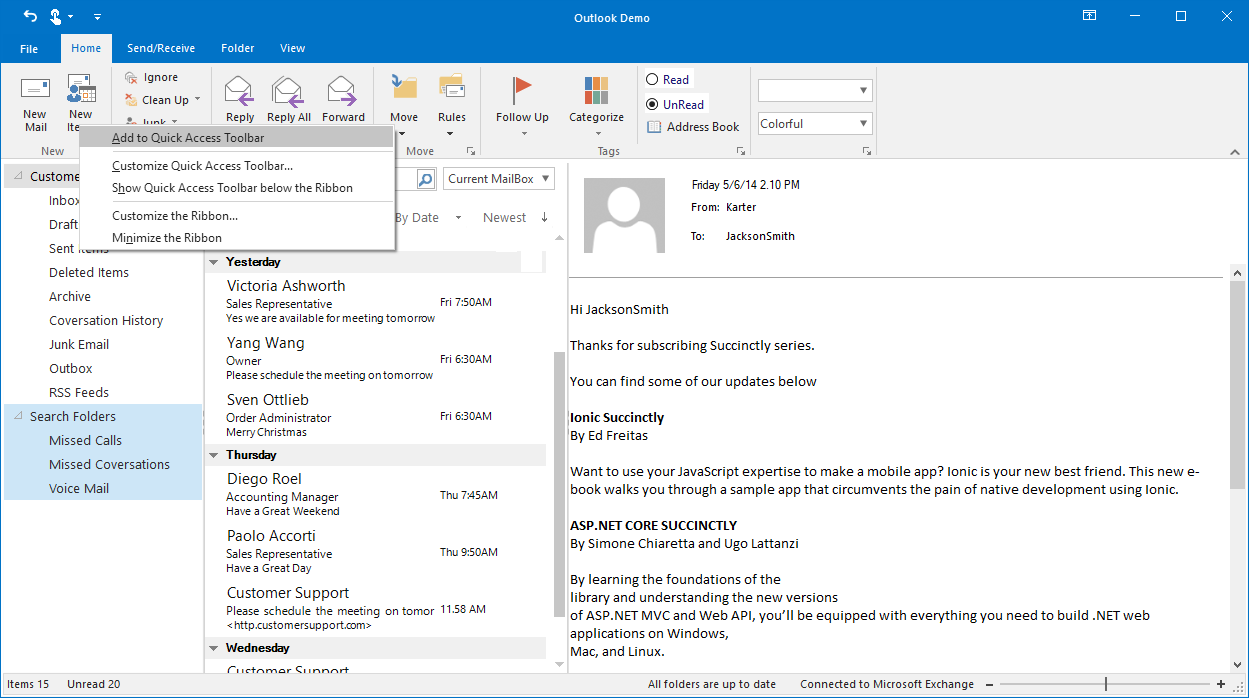This screenshot has width=1249, height=698.
Task: Open the Colorful theme dropdown
Action: 814,123
